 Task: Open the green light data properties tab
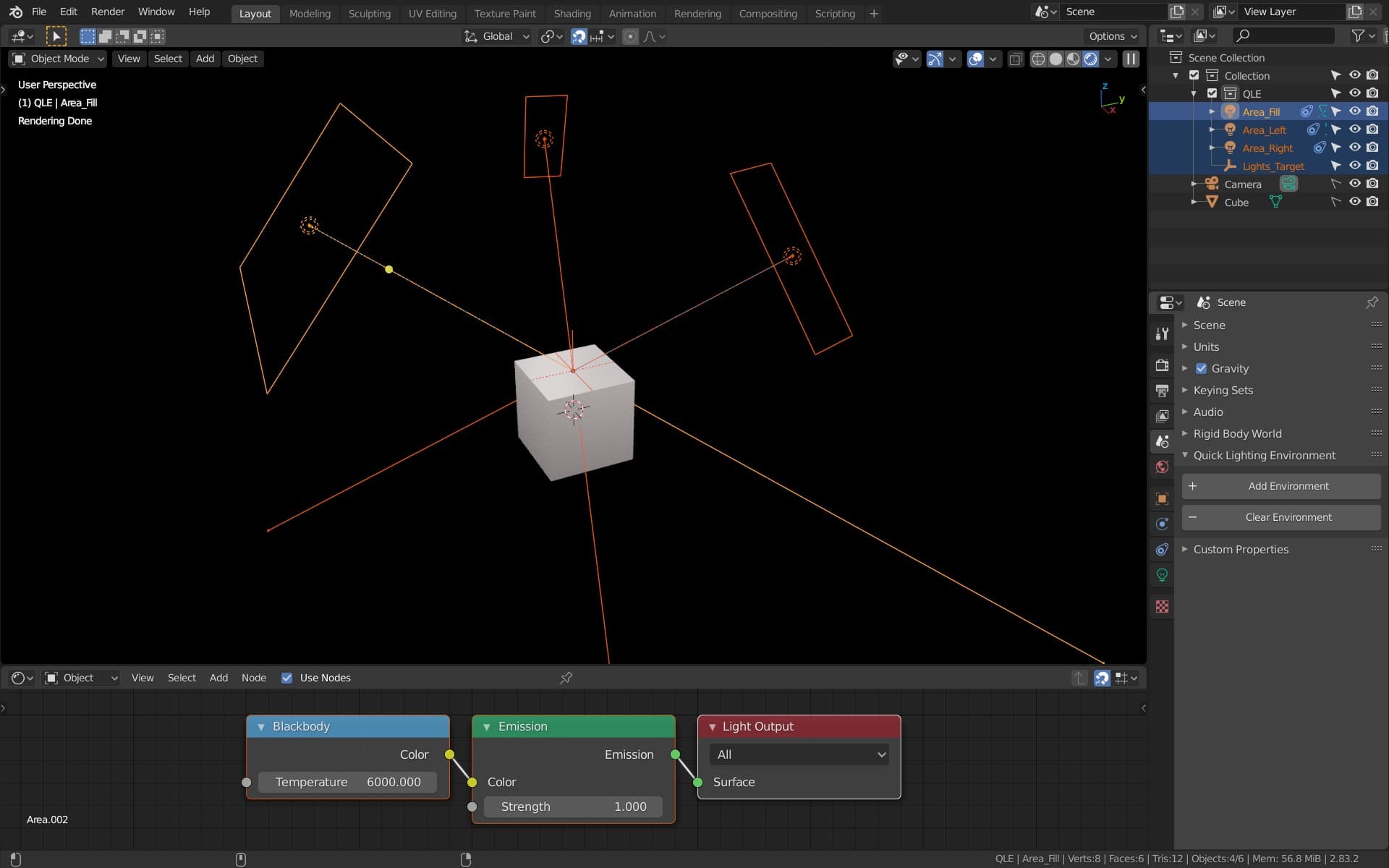(1163, 574)
